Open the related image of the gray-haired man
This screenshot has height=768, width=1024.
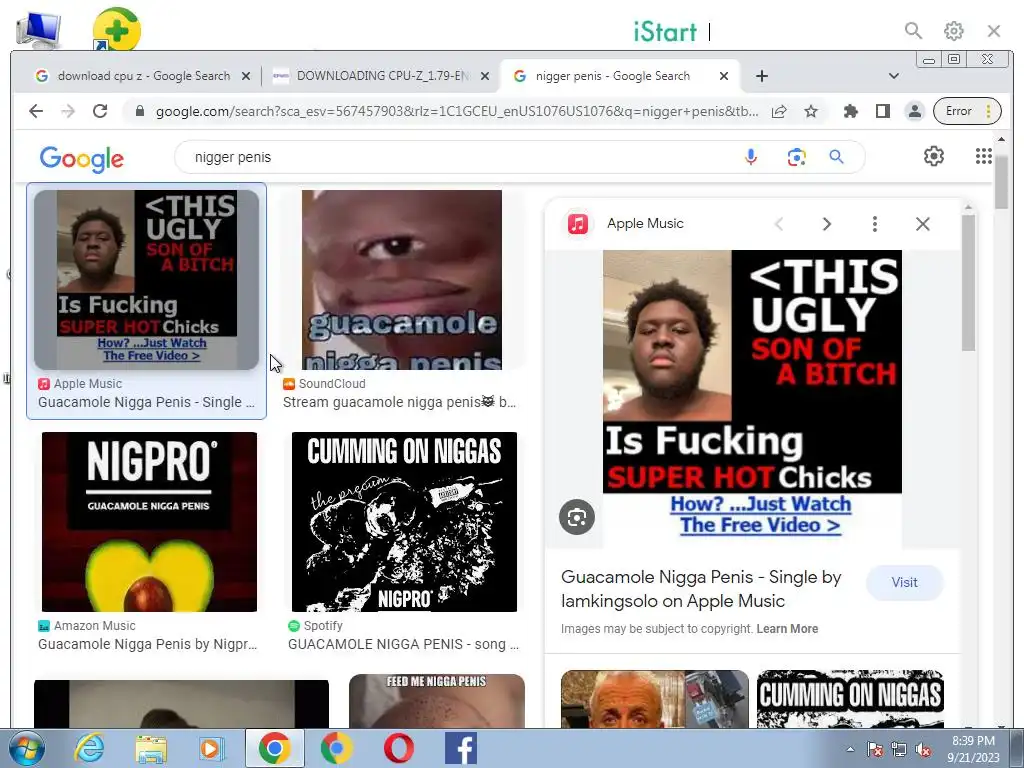(654, 699)
